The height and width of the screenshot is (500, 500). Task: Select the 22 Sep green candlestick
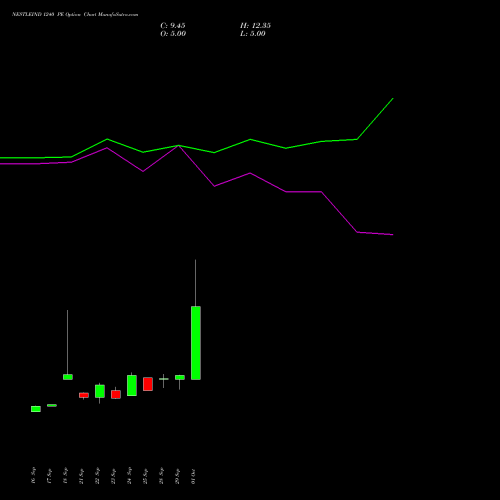coord(100,391)
